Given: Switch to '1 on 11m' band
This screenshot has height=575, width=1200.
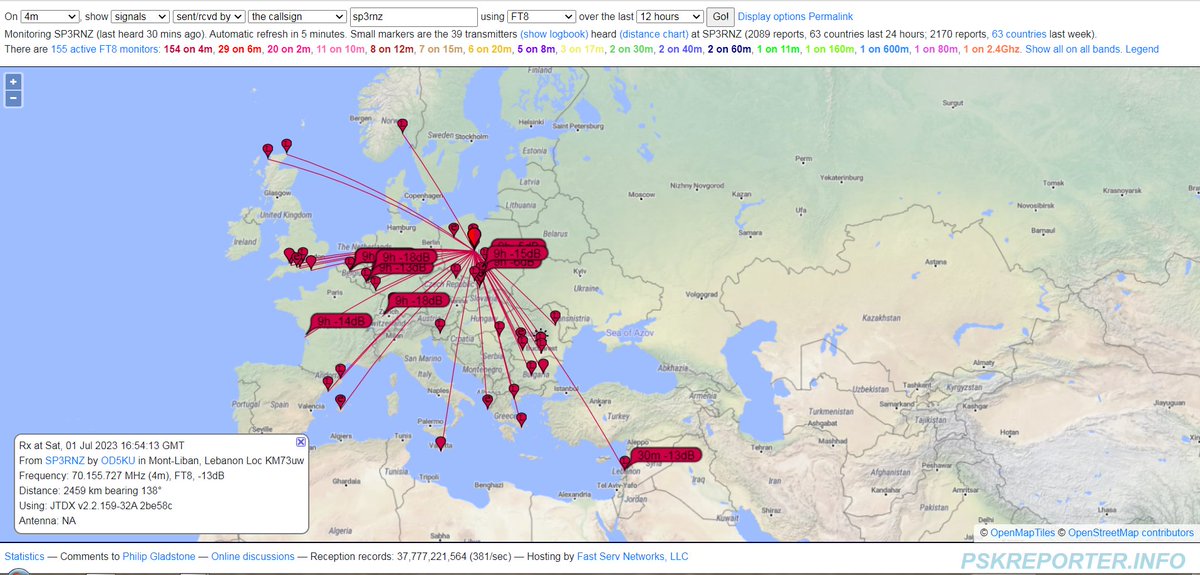Looking at the screenshot, I should [x=779, y=49].
